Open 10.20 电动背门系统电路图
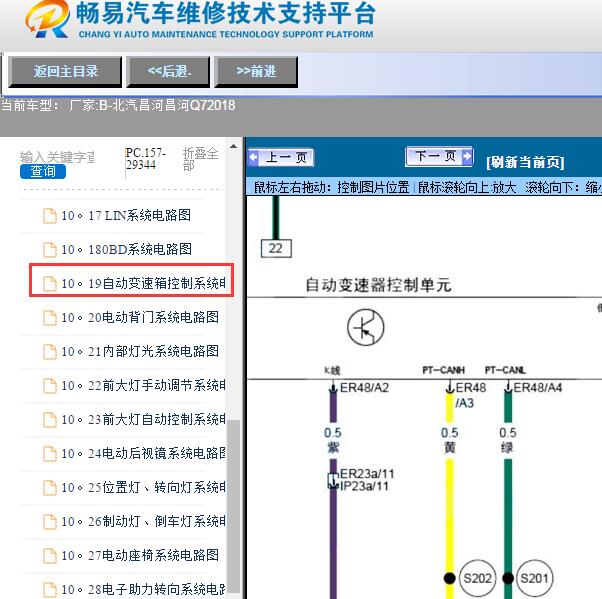This screenshot has width=602, height=599. pyautogui.click(x=140, y=318)
